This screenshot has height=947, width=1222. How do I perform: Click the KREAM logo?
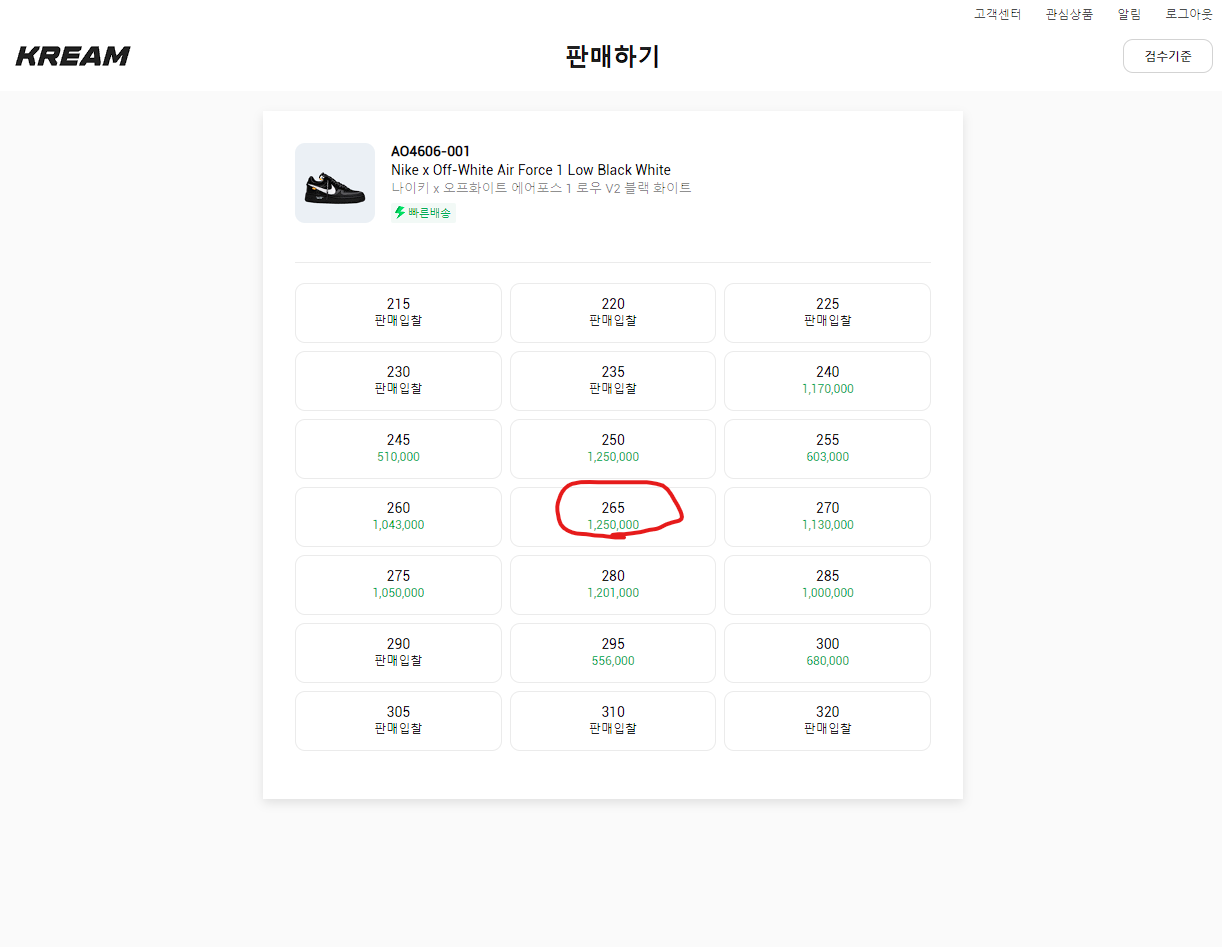[73, 56]
